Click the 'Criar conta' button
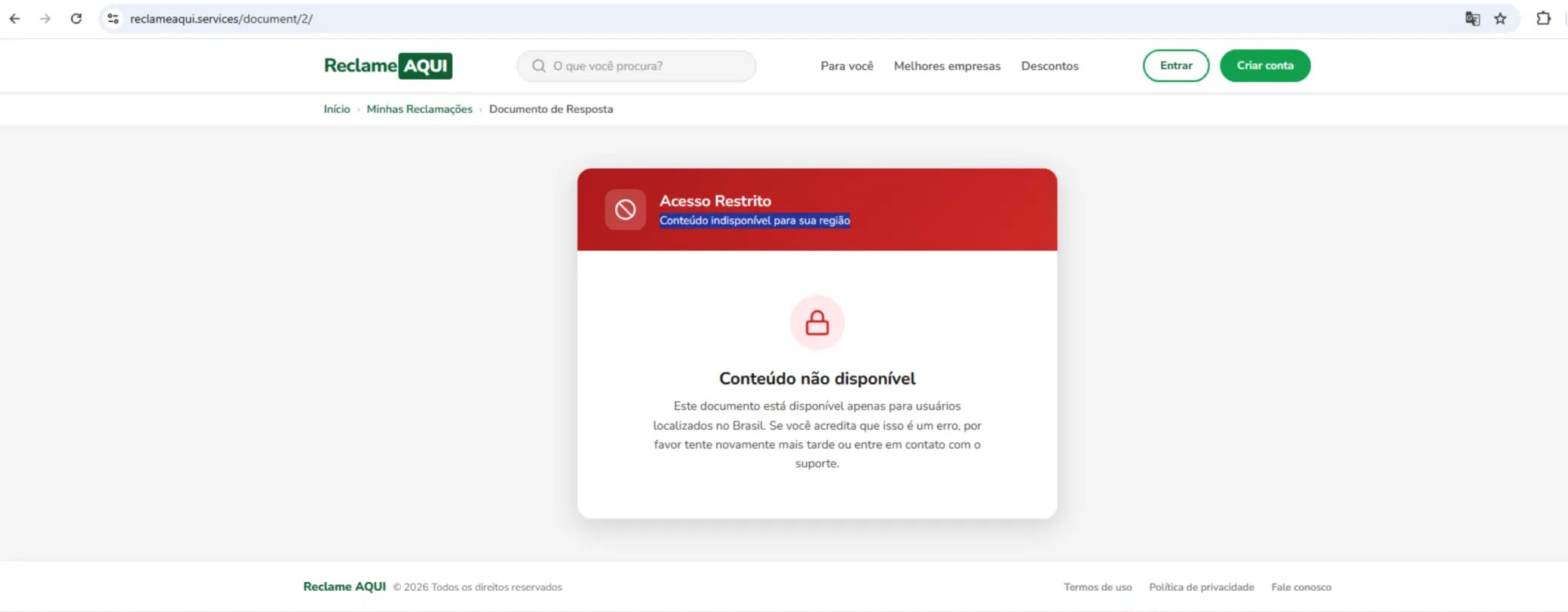Screen dimensions: 1568x612 click(1265, 66)
